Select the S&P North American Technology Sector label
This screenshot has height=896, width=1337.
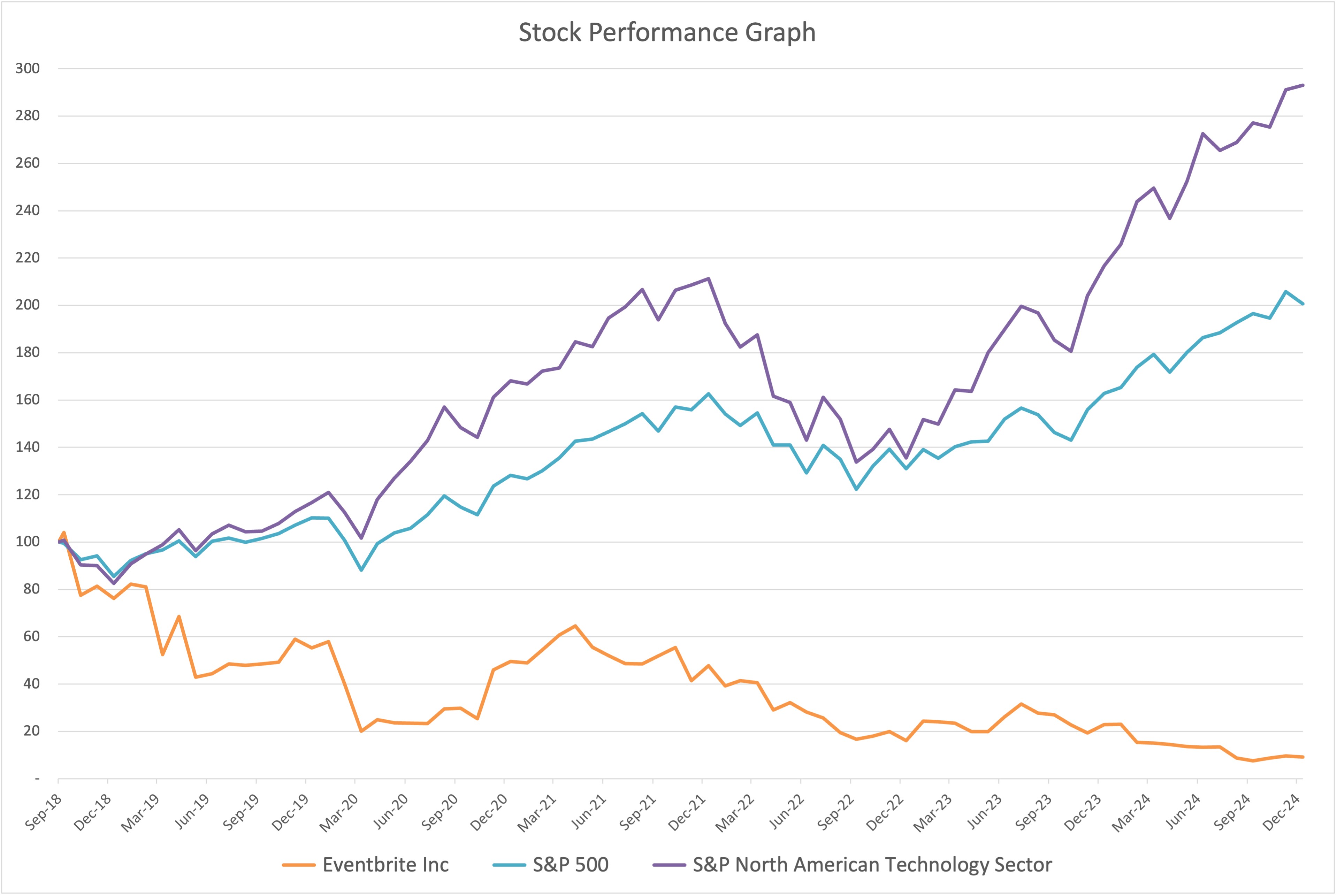coord(872,865)
